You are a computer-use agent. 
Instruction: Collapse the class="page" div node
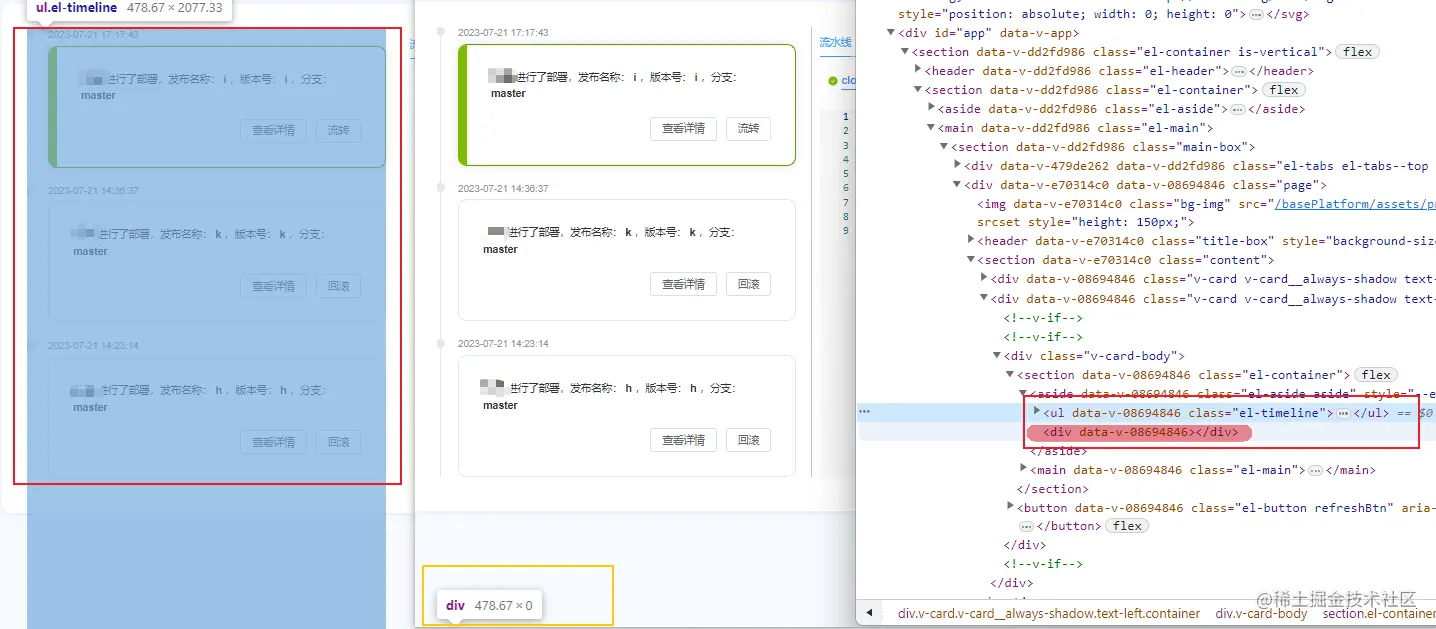coord(958,185)
